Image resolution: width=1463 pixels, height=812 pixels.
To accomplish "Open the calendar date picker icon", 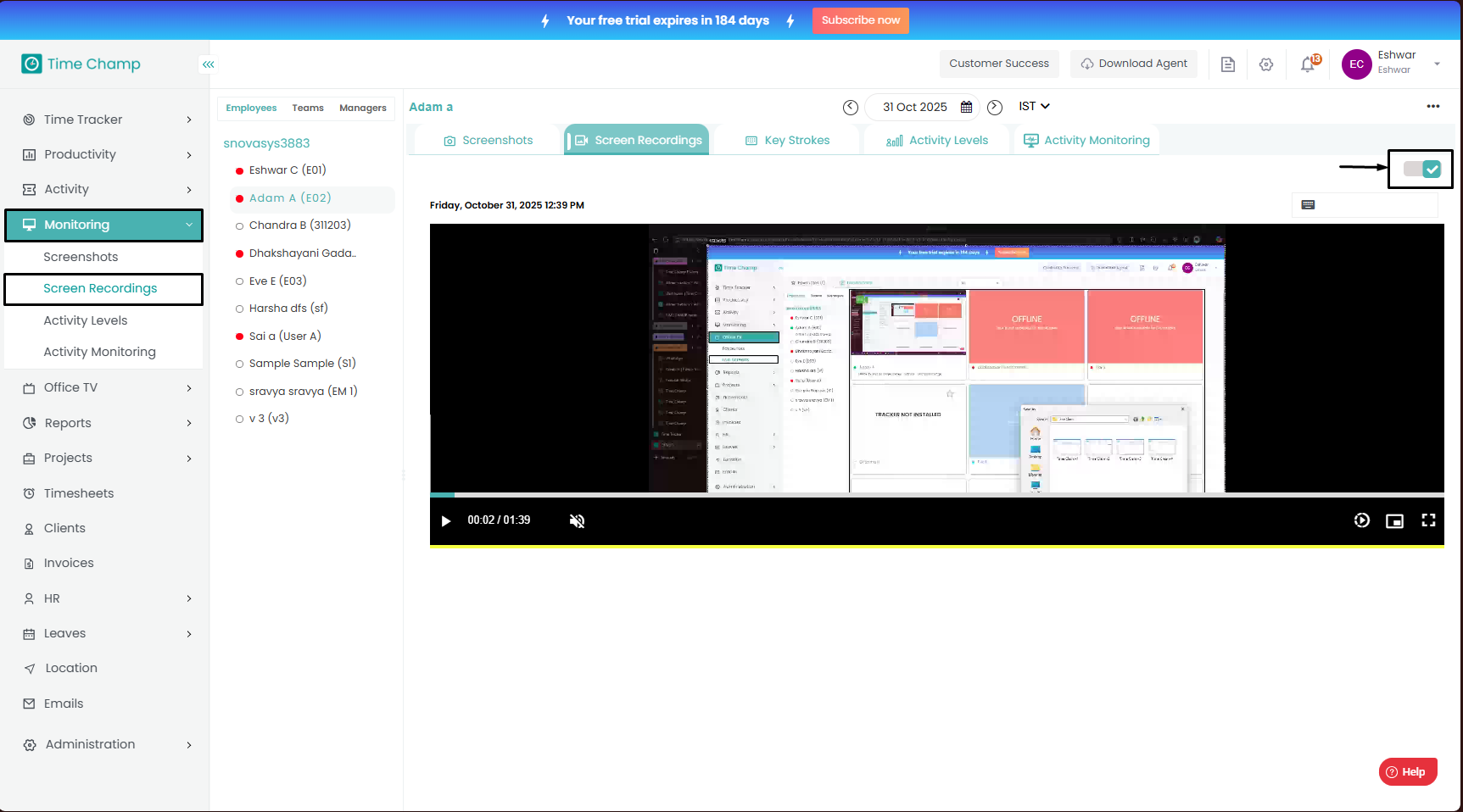I will (x=966, y=107).
